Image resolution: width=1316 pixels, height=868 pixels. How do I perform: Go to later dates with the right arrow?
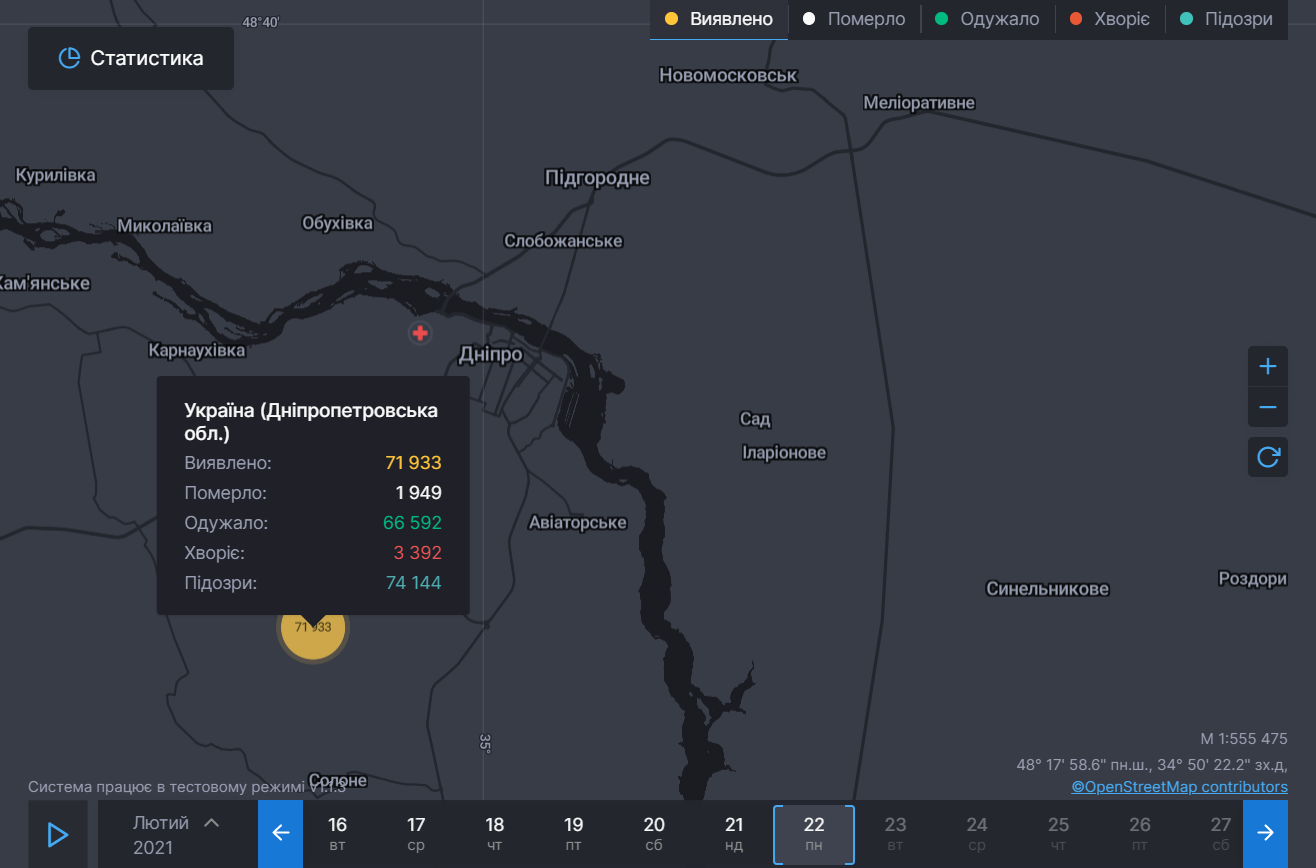(x=1265, y=834)
